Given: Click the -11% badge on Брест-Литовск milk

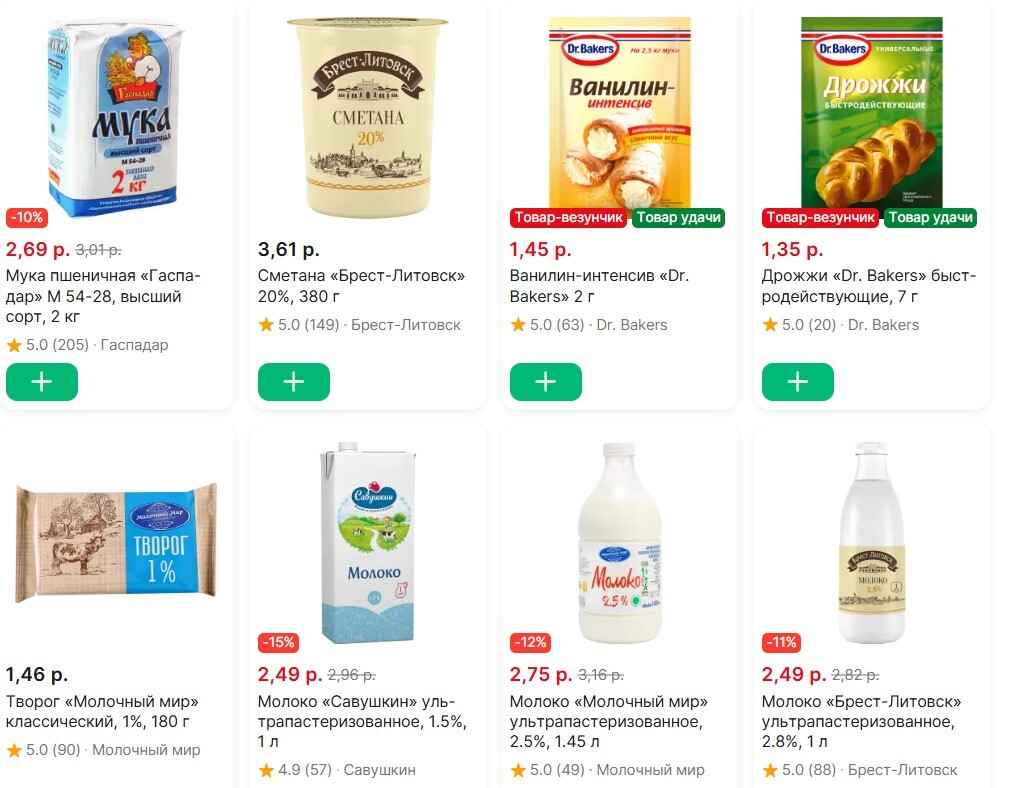Looking at the screenshot, I should (780, 642).
